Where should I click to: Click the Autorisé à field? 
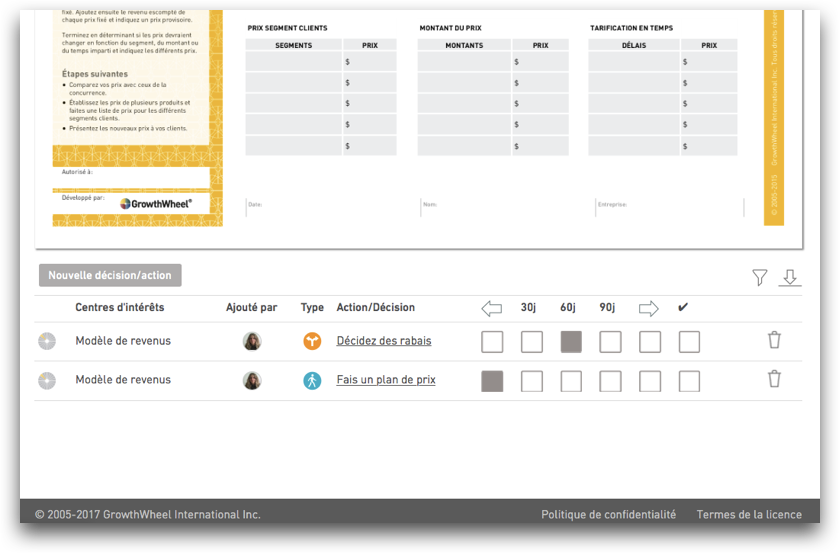click(131, 177)
